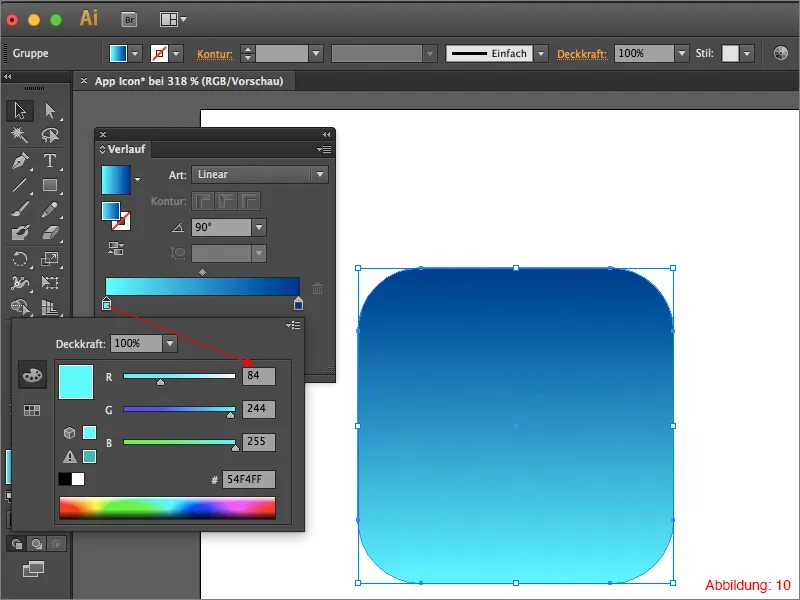Pick a color from the spectrum bar
Screen dimensions: 800x600
tap(167, 508)
